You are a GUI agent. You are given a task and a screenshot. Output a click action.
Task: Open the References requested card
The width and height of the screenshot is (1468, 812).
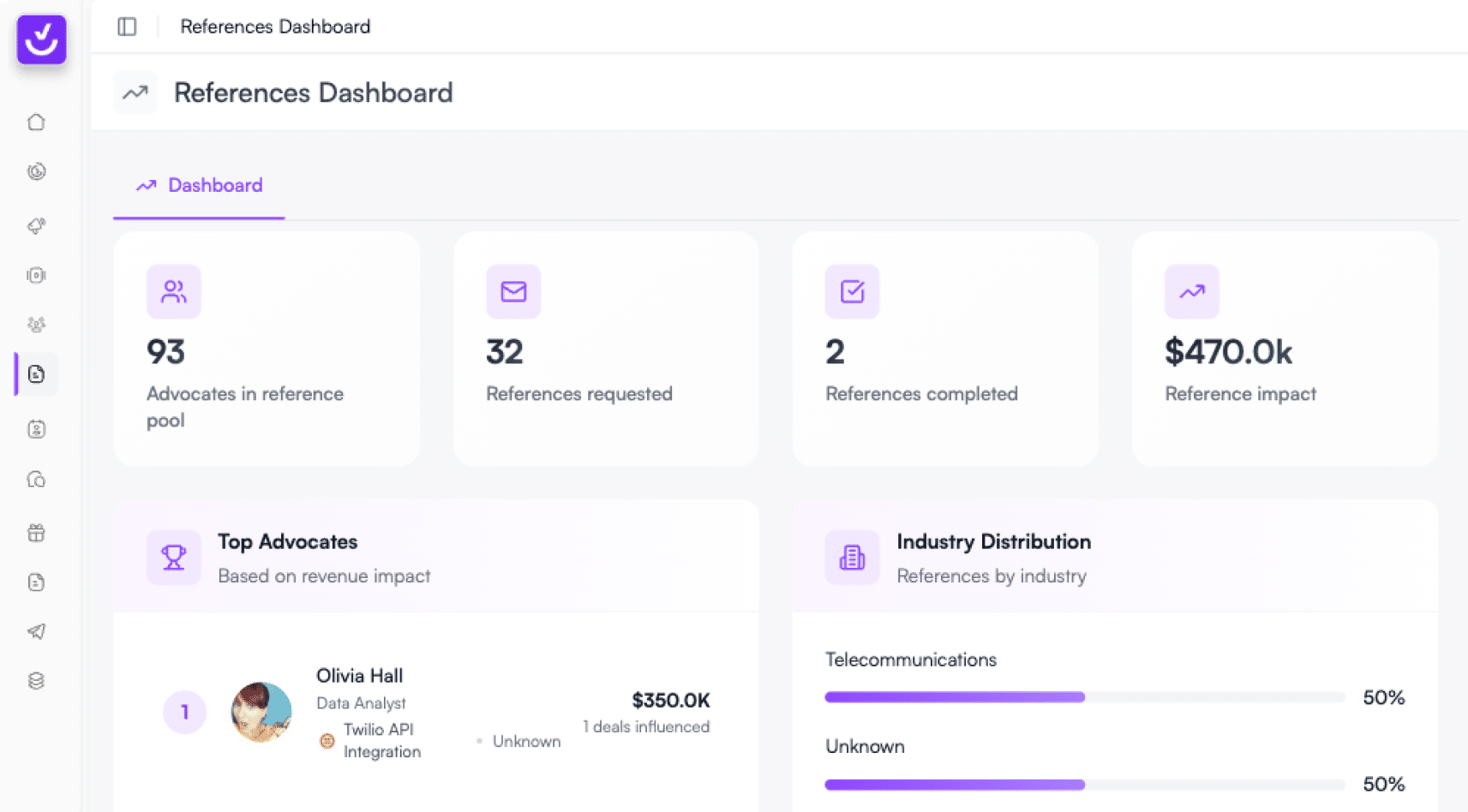[x=606, y=349]
